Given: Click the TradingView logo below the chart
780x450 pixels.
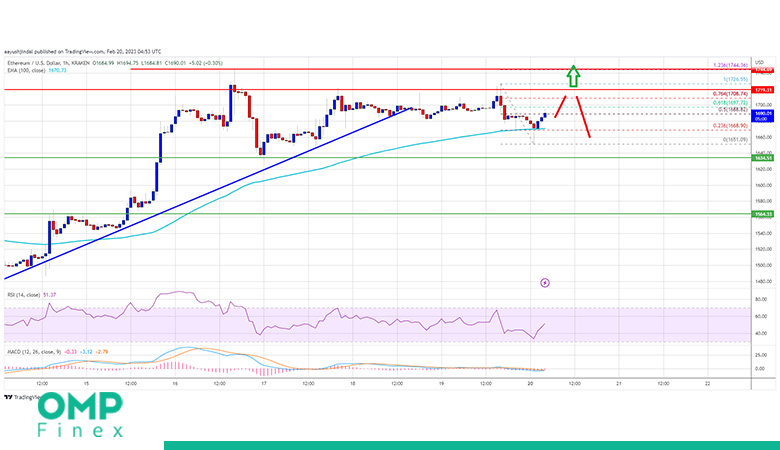Looking at the screenshot, I should 21,397.
